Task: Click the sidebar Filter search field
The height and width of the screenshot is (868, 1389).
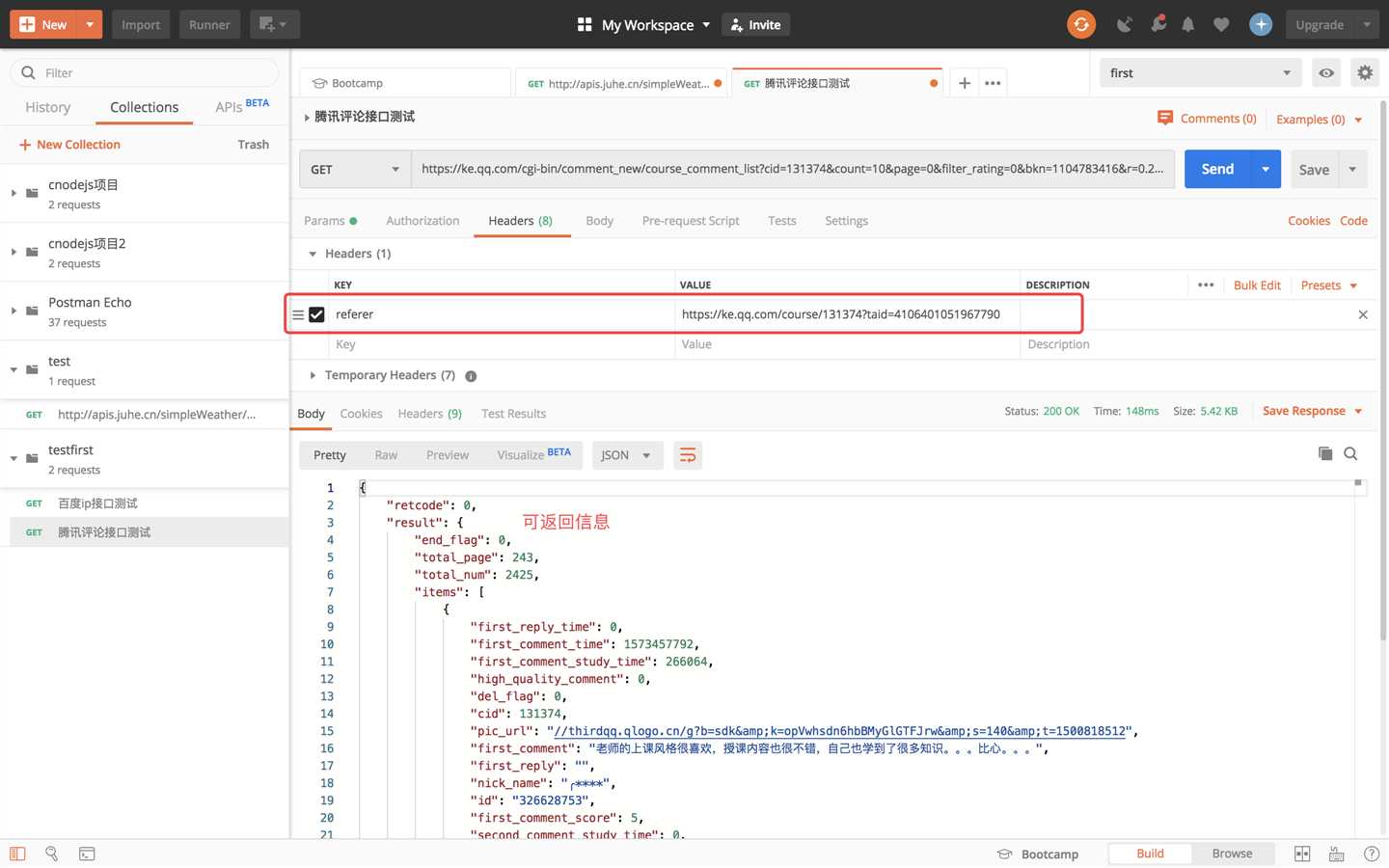Action: [x=145, y=72]
